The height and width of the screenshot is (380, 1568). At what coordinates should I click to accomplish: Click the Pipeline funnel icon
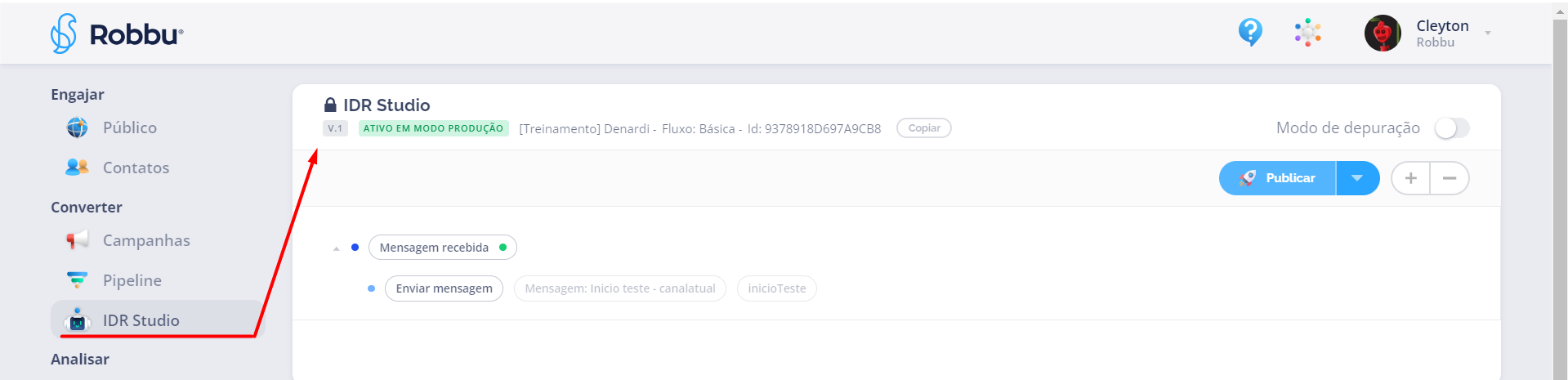point(78,280)
